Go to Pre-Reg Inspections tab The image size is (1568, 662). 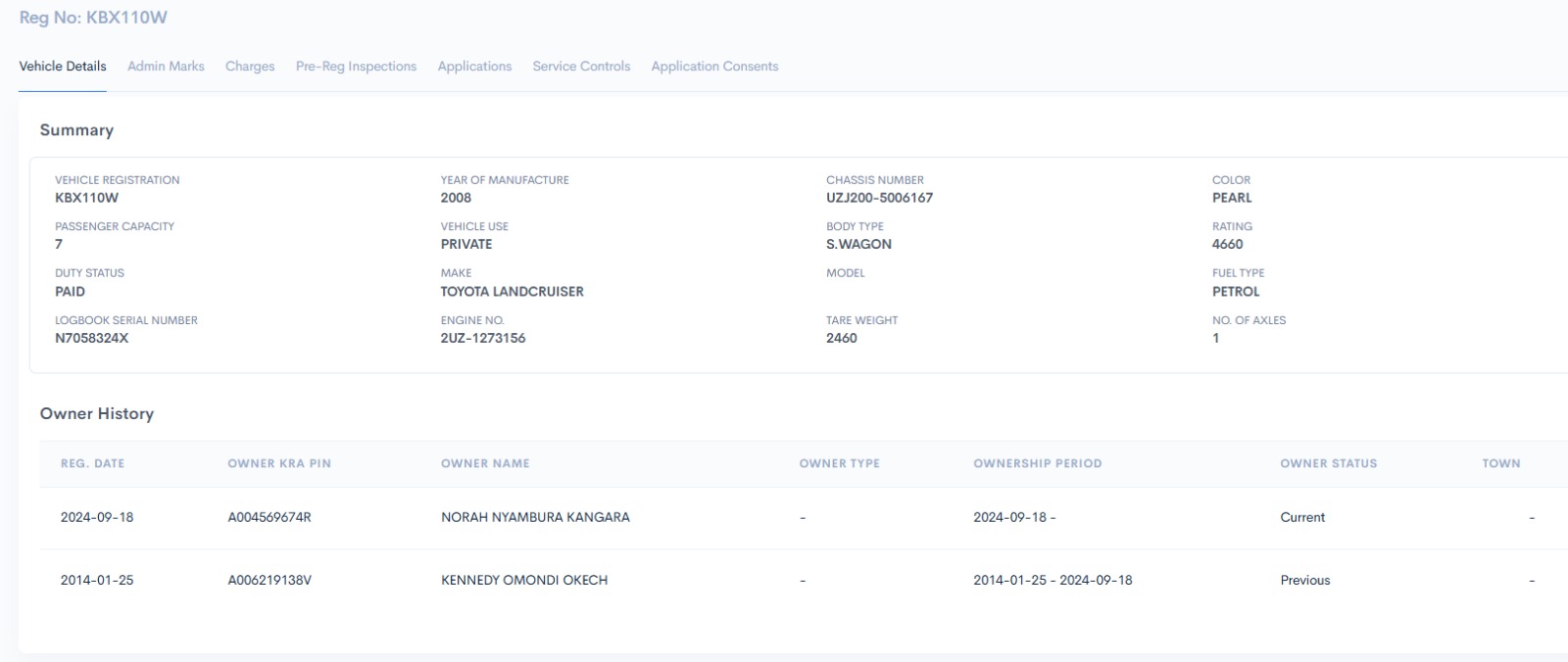356,67
